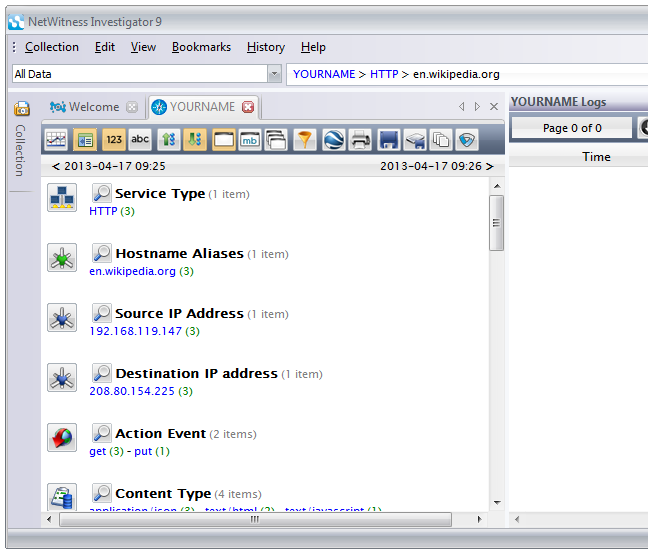Toggle sort by total (123) button
Image resolution: width=648 pixels, height=554 pixels.
coord(114,139)
